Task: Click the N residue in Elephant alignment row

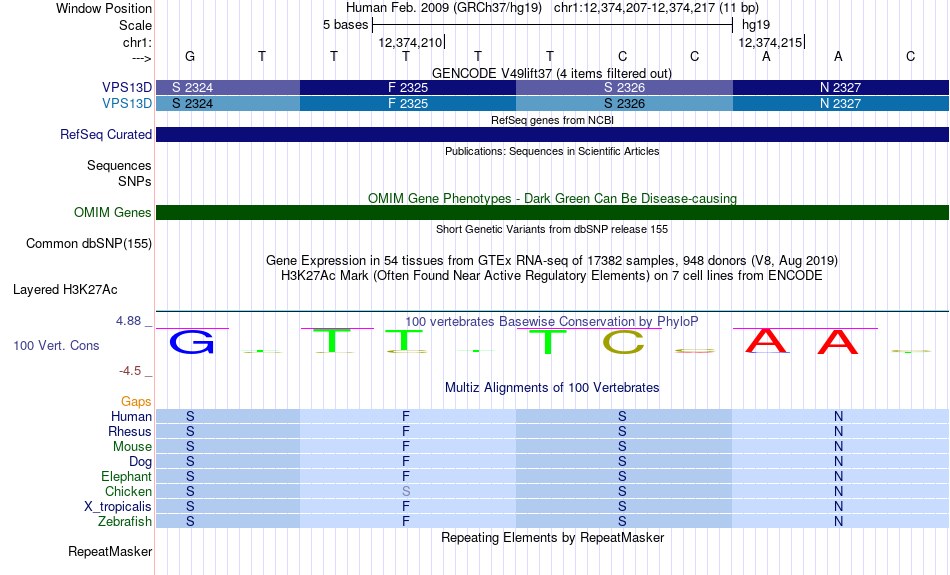Action: pos(839,476)
